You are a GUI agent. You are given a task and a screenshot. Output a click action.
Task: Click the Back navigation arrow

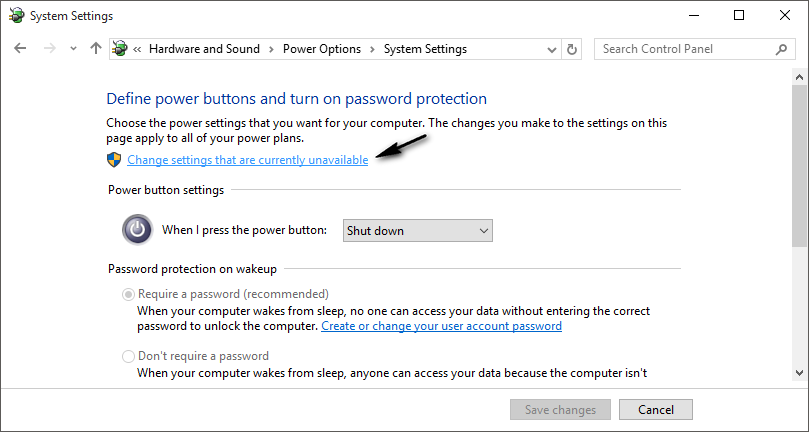20,48
